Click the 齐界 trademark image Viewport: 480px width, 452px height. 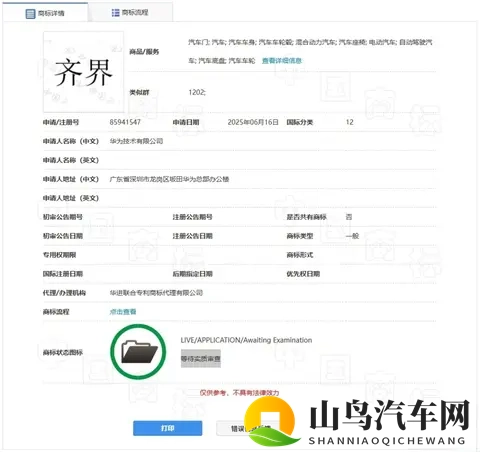click(x=83, y=72)
